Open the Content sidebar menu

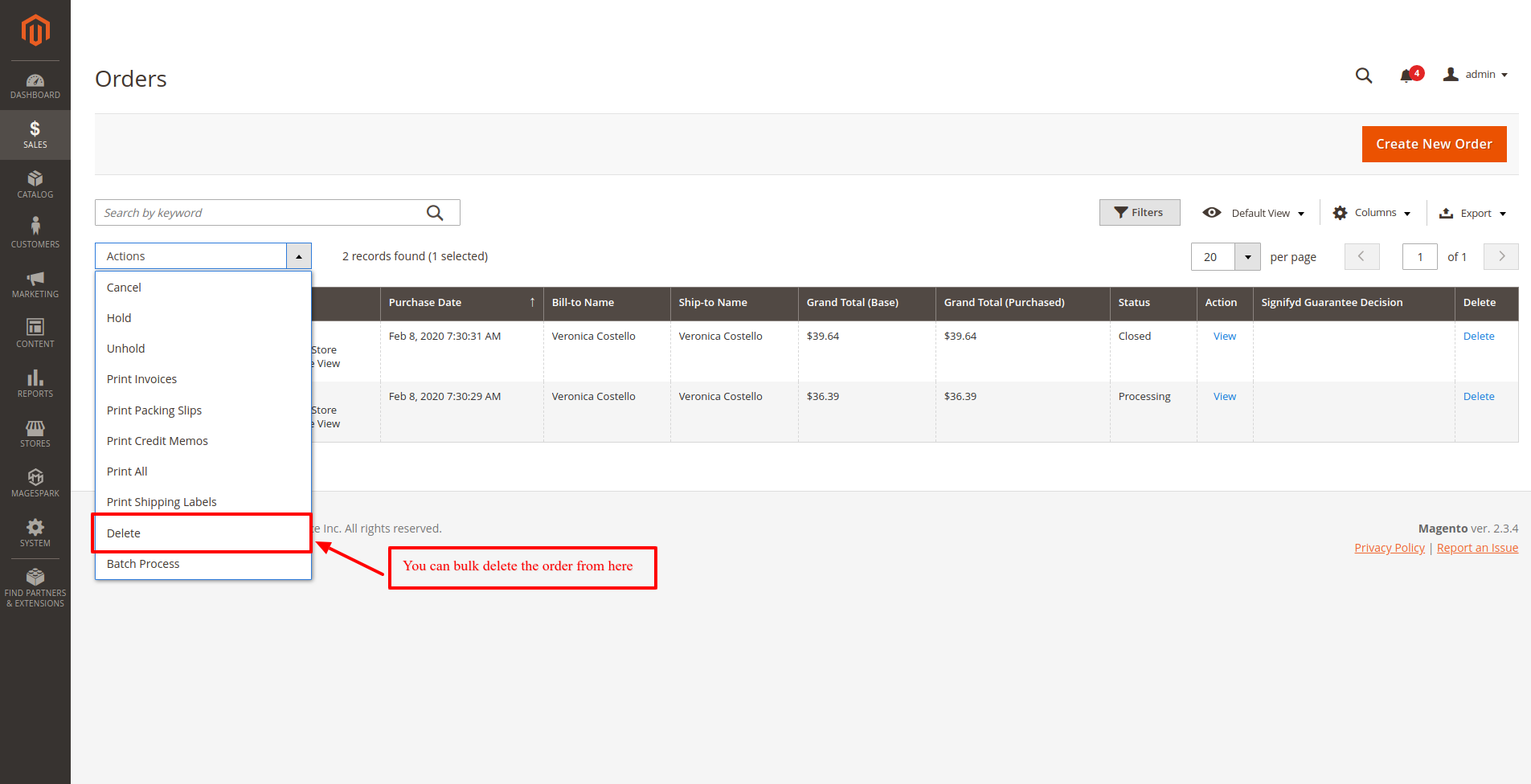[x=35, y=334]
